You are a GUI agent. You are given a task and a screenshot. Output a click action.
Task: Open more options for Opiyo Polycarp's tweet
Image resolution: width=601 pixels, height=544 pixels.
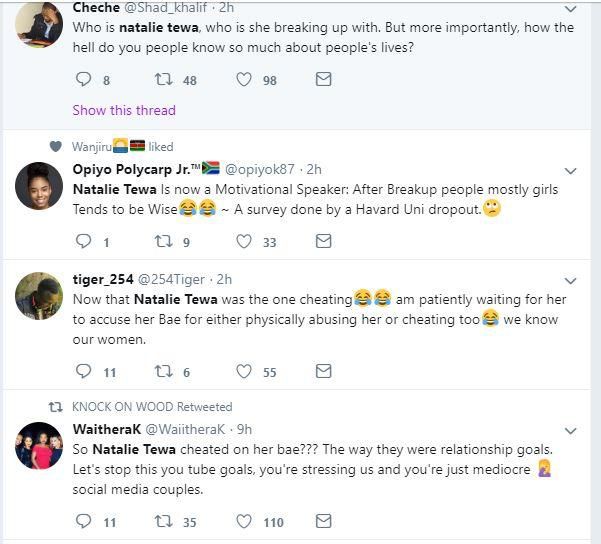[x=571, y=171]
